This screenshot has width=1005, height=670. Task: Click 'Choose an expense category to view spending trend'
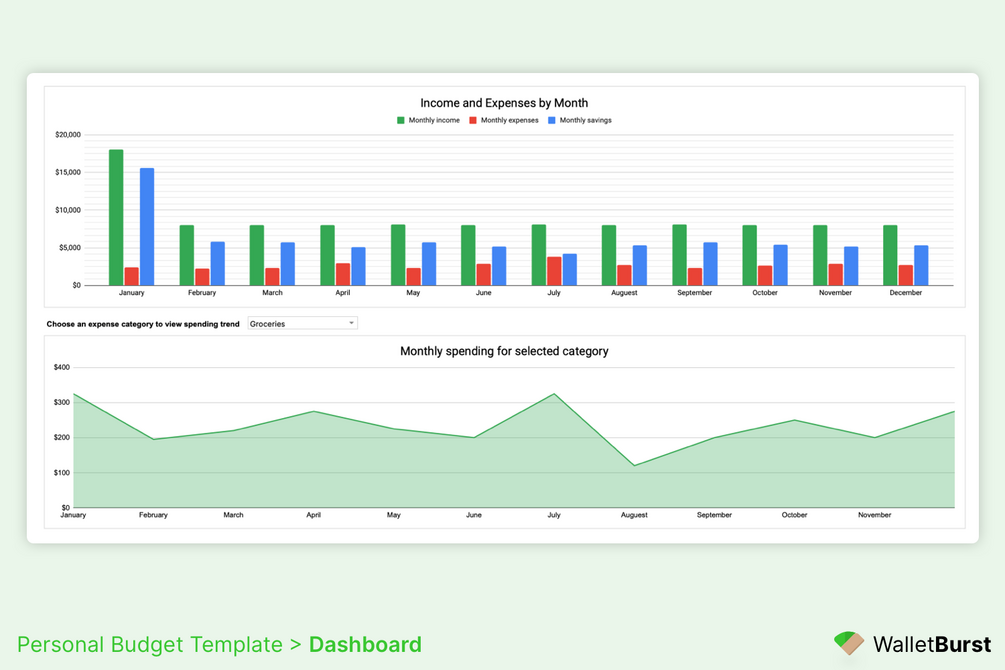(143, 324)
